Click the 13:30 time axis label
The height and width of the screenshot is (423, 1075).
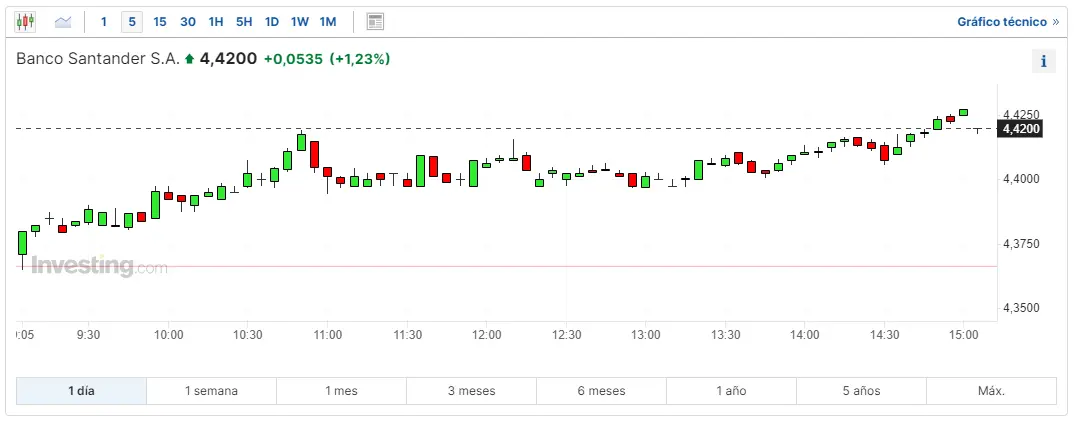click(x=725, y=335)
